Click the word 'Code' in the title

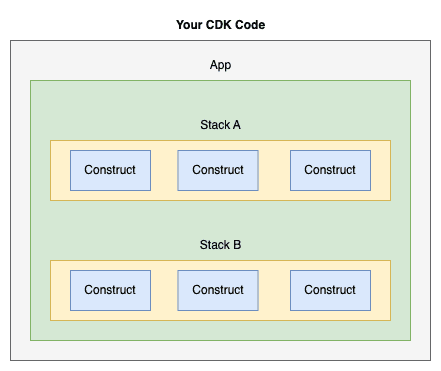pyautogui.click(x=250, y=25)
